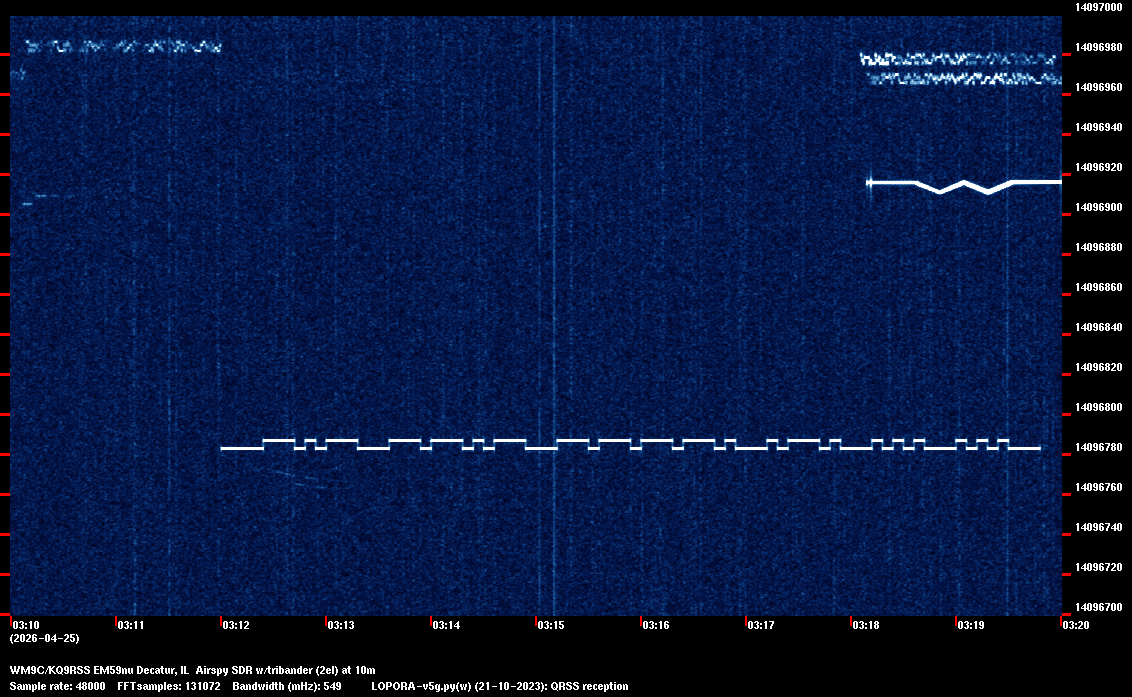Viewport: 1132px width, 697px height.
Task: Click the 03:10 time axis label
Action: click(24, 625)
